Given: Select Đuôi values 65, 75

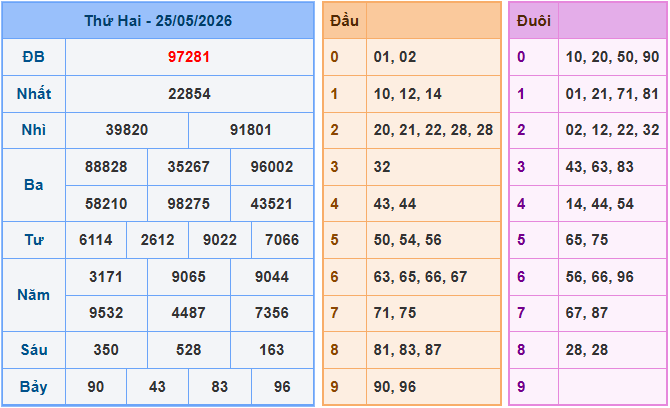Looking at the screenshot, I should click(587, 240).
